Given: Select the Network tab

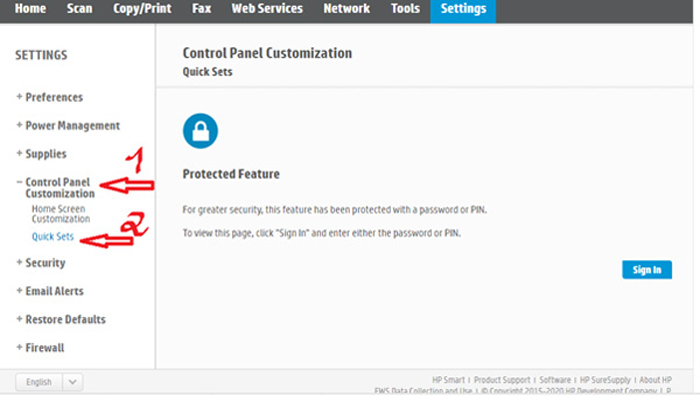Looking at the screenshot, I should click(x=346, y=8).
